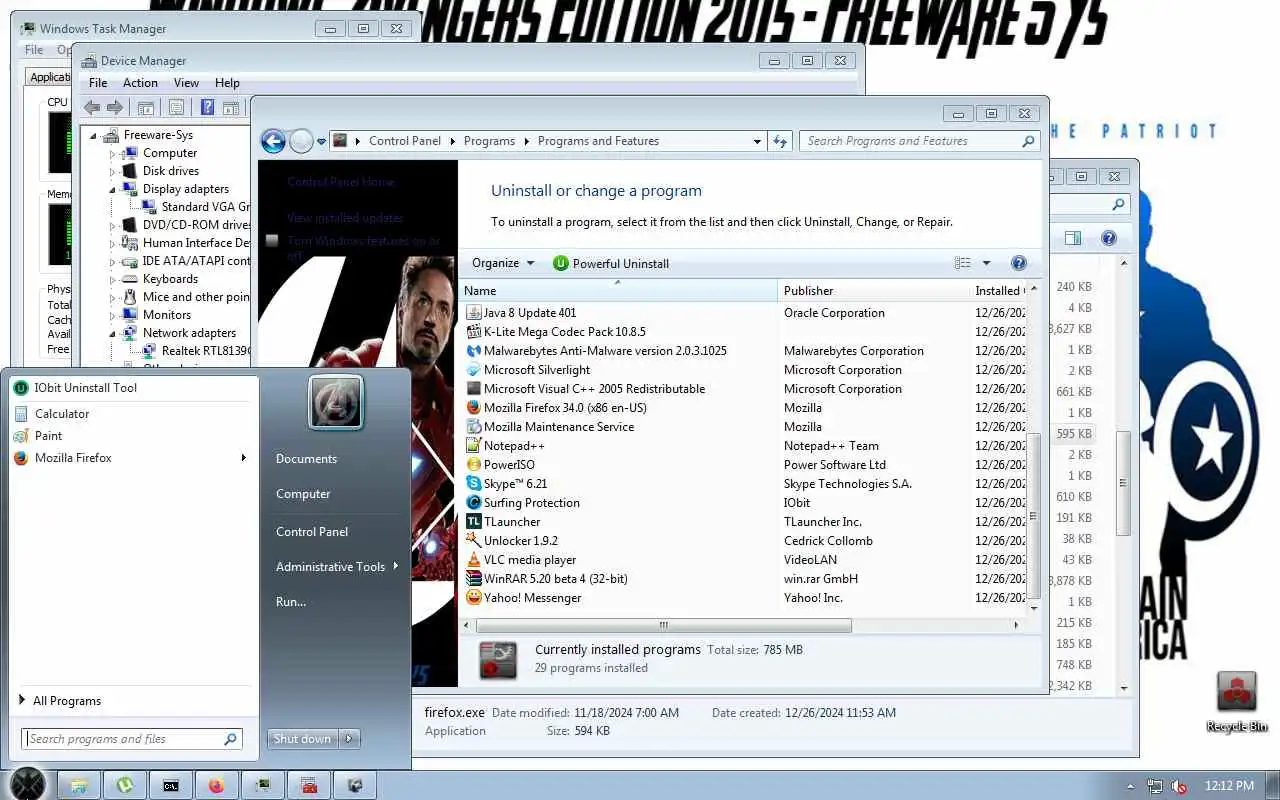Image resolution: width=1280 pixels, height=800 pixels.
Task: Click Forward arrow in Device Manager toolbar
Action: (115, 108)
